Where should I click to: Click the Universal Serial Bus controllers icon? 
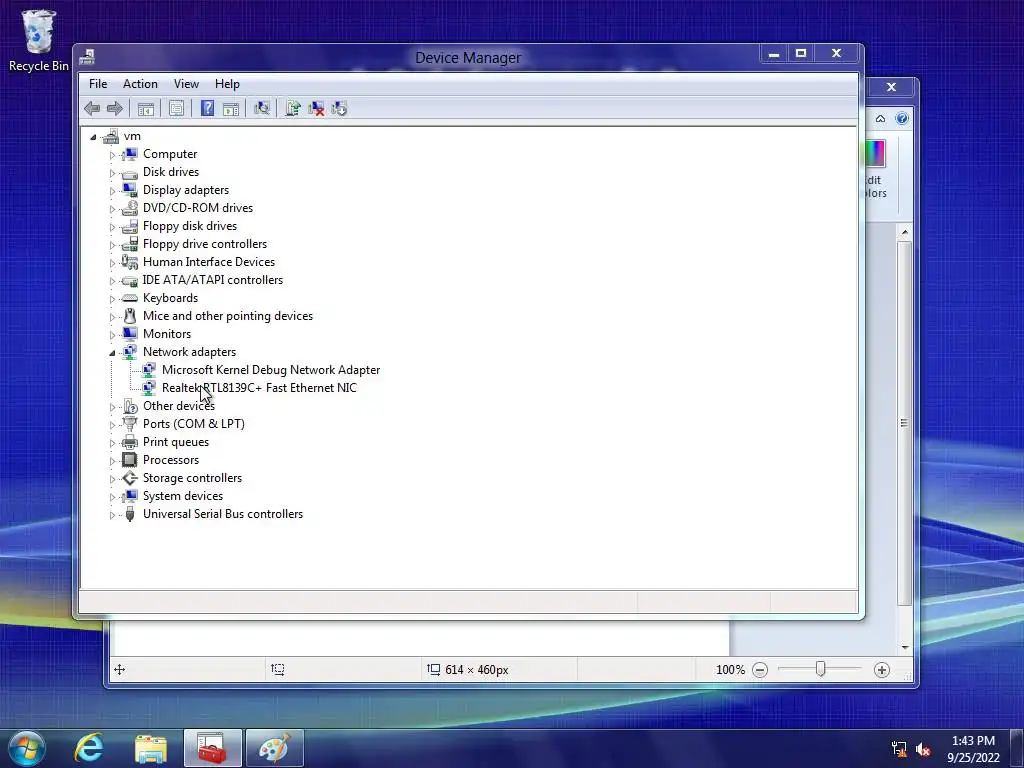pos(130,514)
